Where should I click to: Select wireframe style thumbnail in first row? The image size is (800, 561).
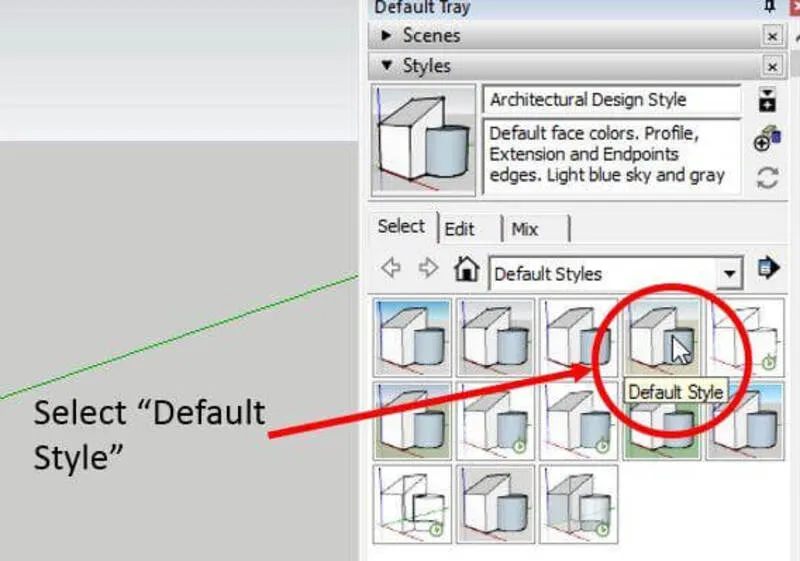point(745,338)
